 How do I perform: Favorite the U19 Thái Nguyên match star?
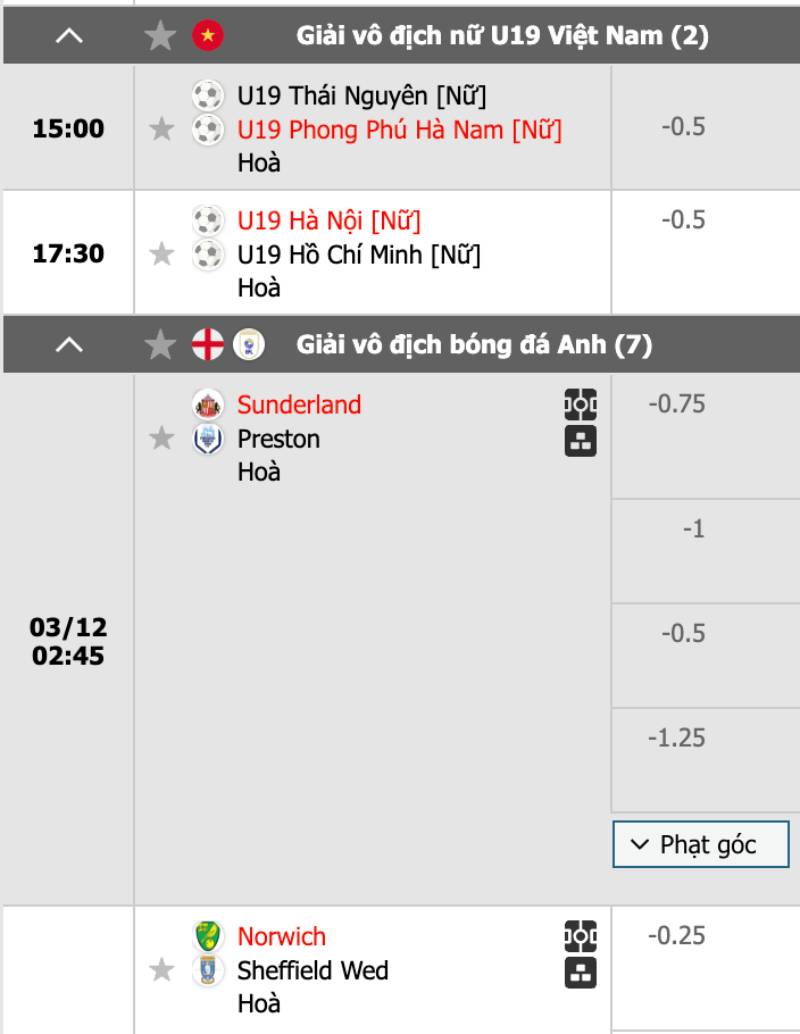point(161,129)
